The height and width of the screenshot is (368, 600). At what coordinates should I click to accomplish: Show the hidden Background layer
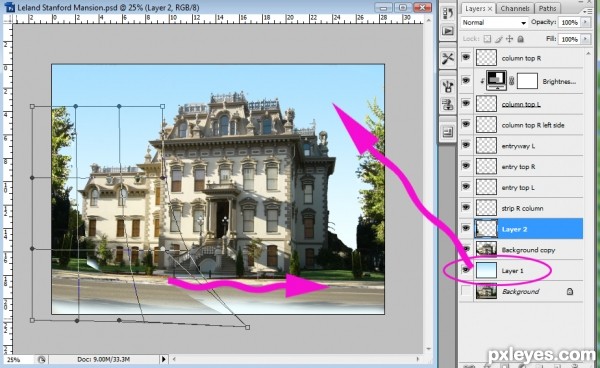click(x=466, y=291)
